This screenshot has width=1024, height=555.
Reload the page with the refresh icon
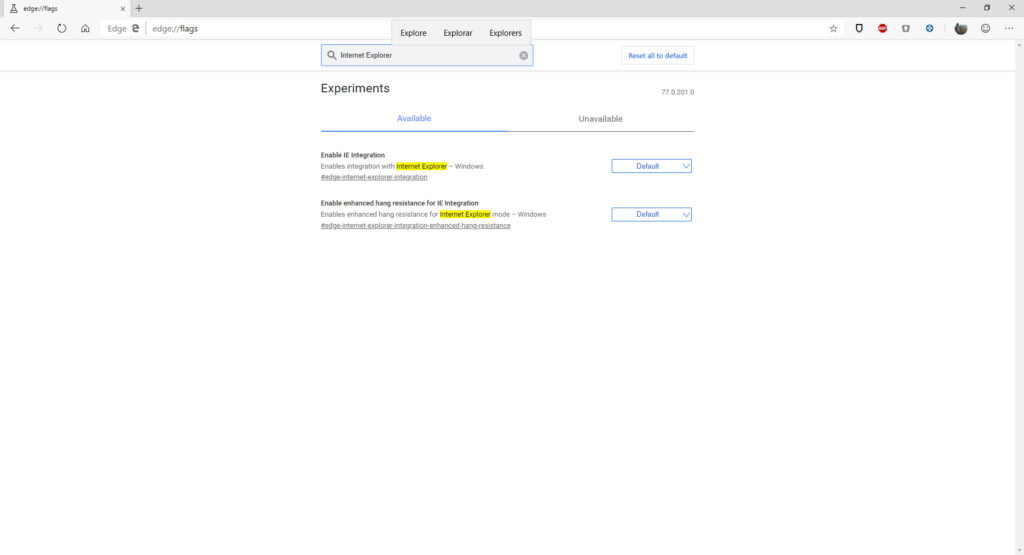pos(62,29)
